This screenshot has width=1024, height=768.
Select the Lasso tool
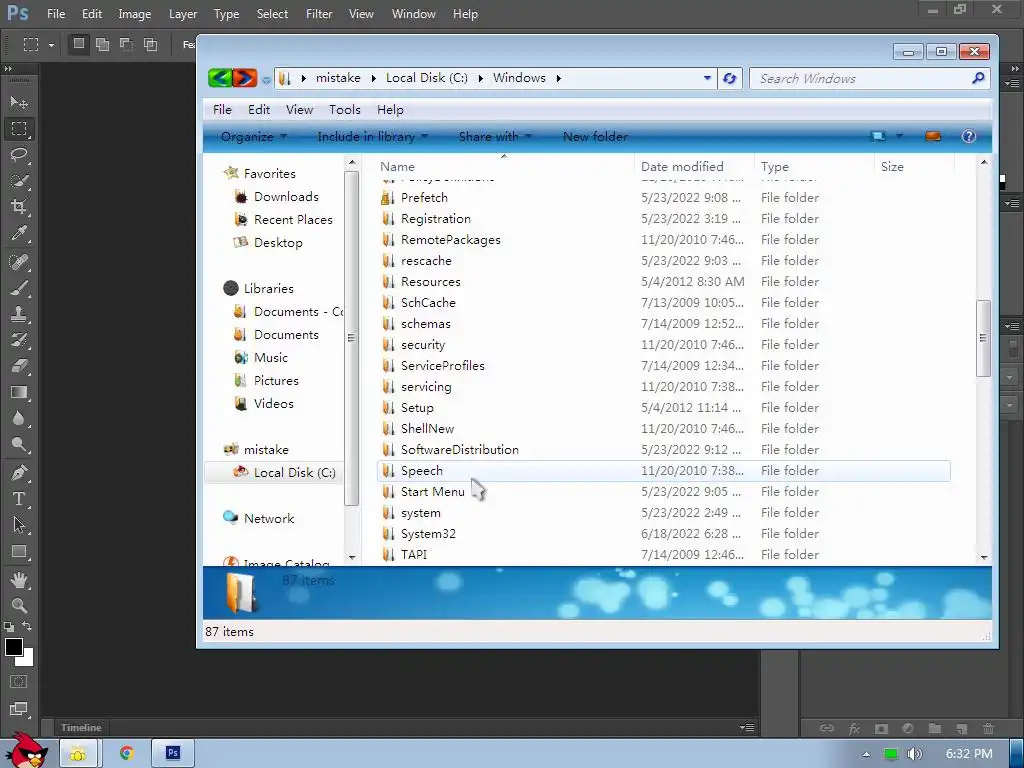(19, 155)
